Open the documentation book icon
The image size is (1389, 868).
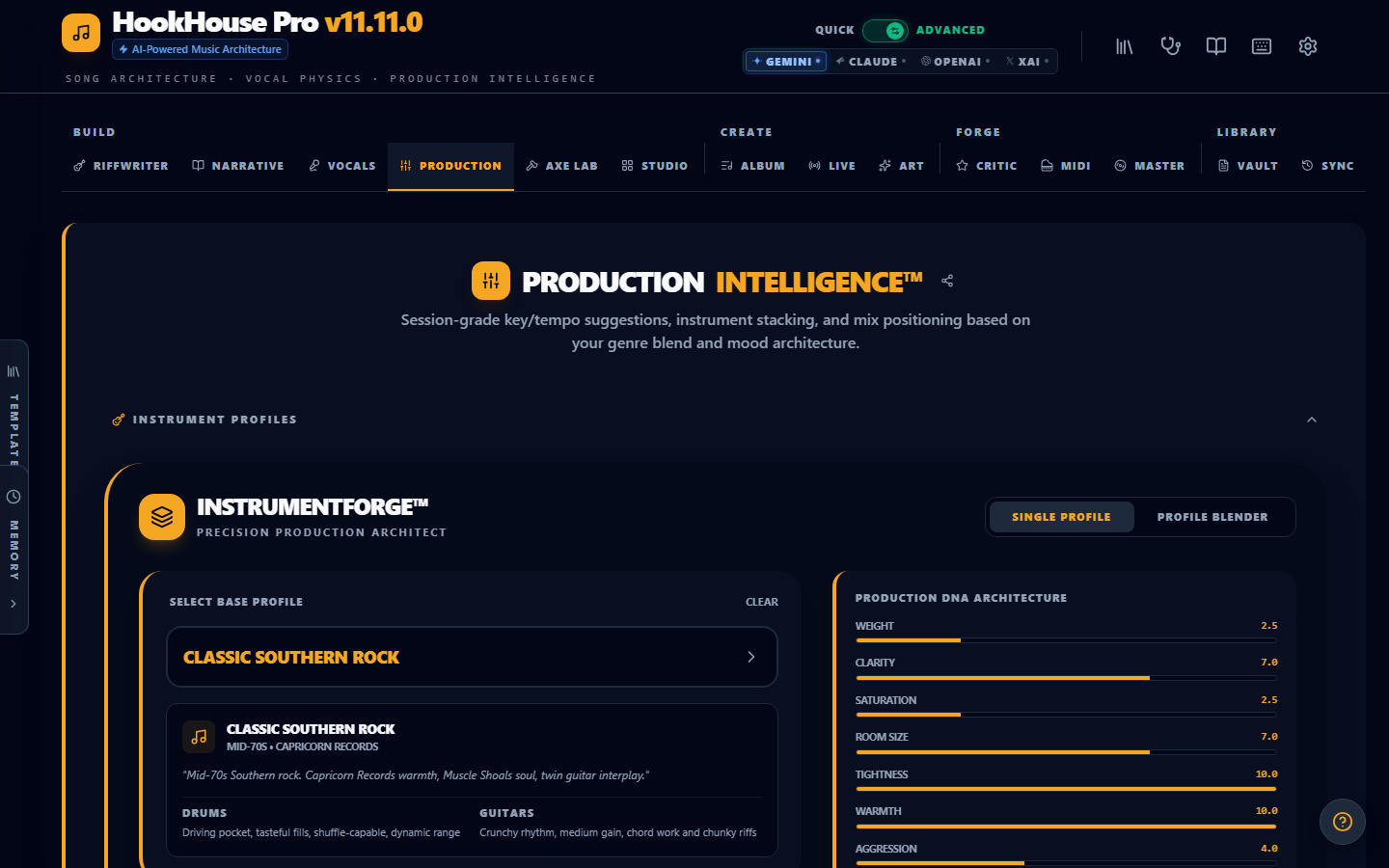point(1215,45)
